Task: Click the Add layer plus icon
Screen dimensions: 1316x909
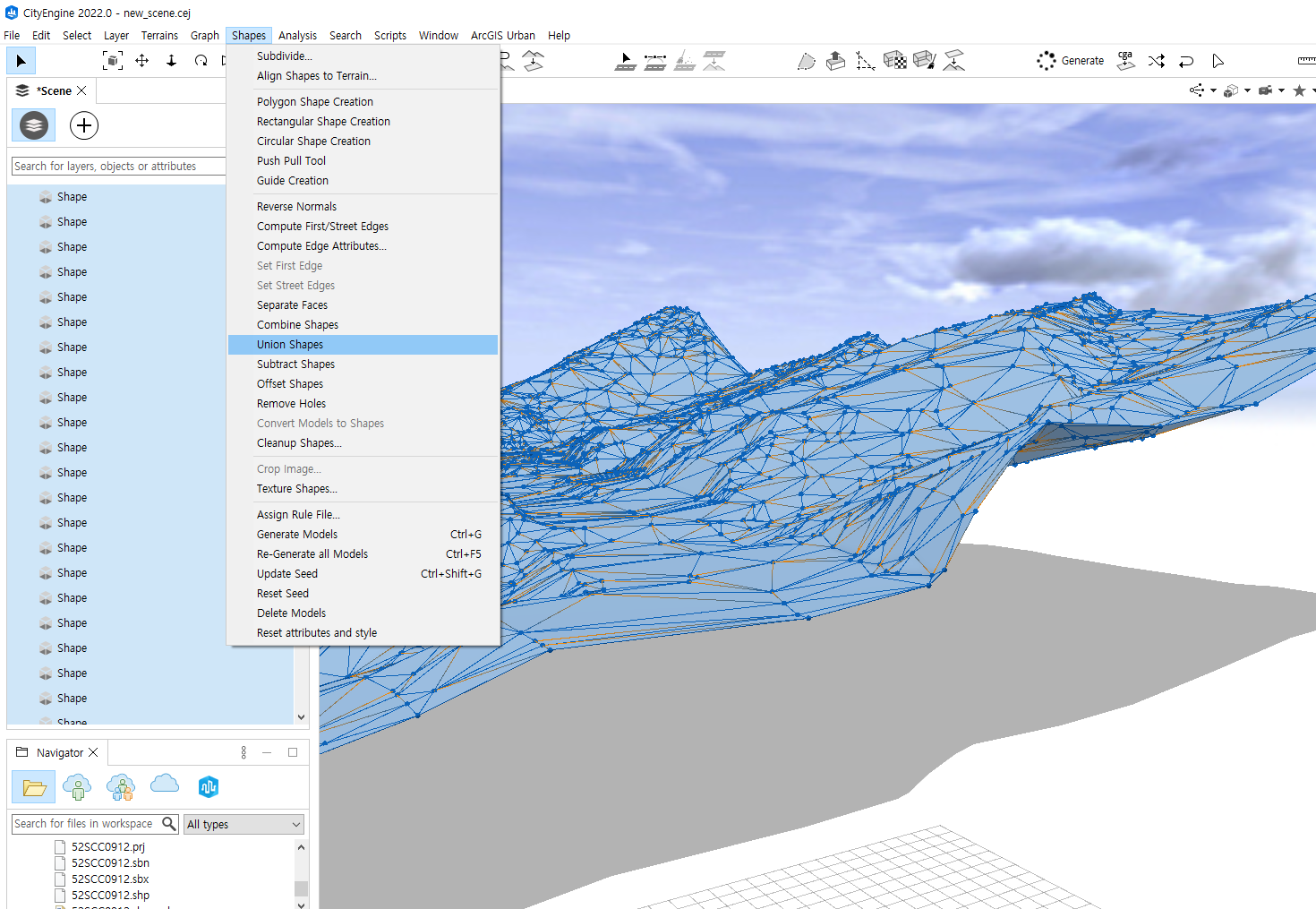Action: (x=84, y=125)
